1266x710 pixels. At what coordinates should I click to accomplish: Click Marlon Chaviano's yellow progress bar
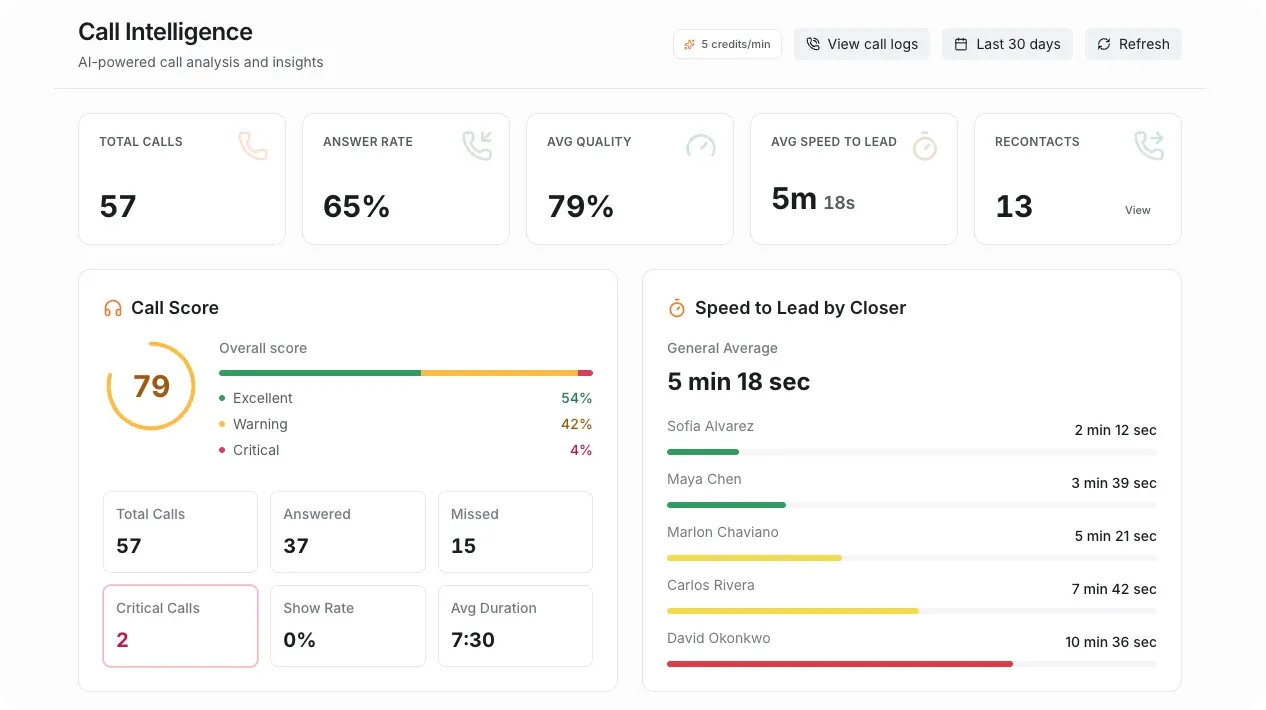coord(754,558)
